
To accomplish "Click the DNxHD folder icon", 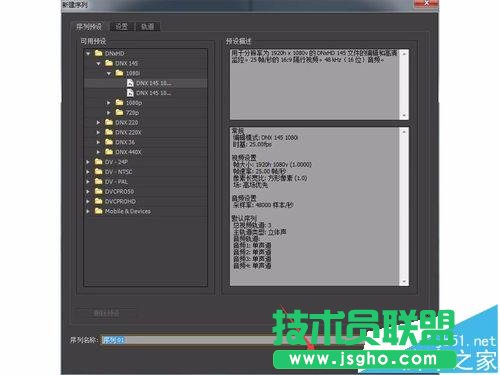I will 99,53.
